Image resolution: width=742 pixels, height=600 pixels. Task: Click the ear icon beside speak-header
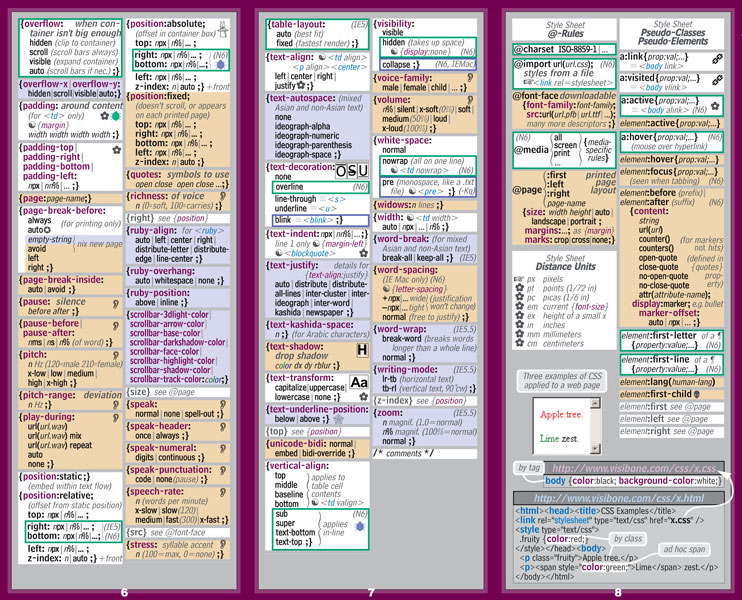point(222,427)
